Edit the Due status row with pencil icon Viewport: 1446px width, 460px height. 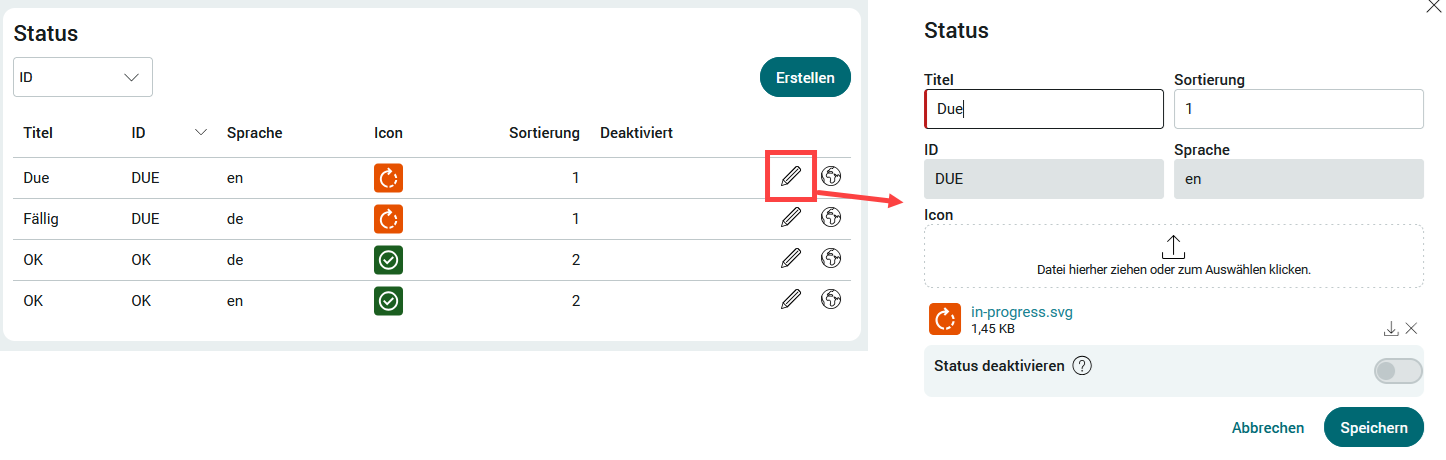pyautogui.click(x=791, y=177)
